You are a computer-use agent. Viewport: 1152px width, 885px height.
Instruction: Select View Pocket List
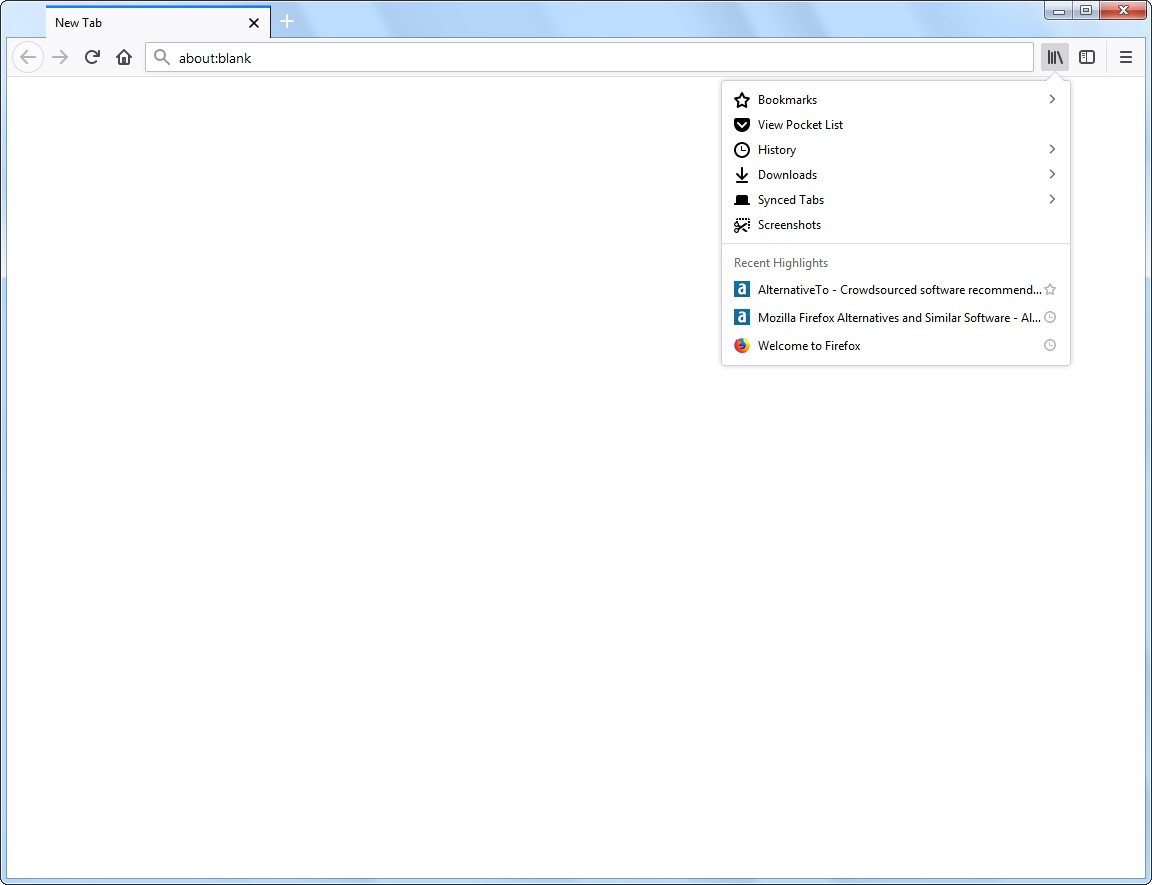[896, 125]
